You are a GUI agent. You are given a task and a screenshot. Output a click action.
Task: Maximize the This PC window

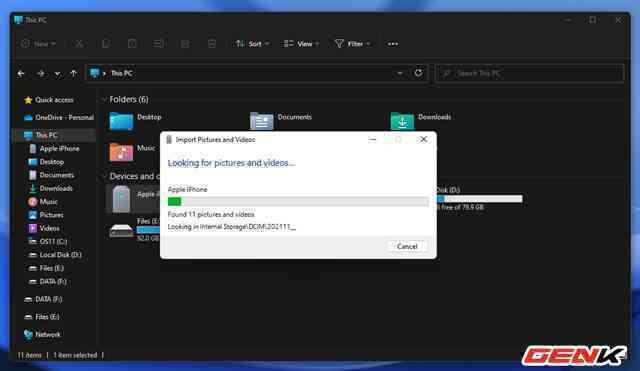[x=593, y=20]
